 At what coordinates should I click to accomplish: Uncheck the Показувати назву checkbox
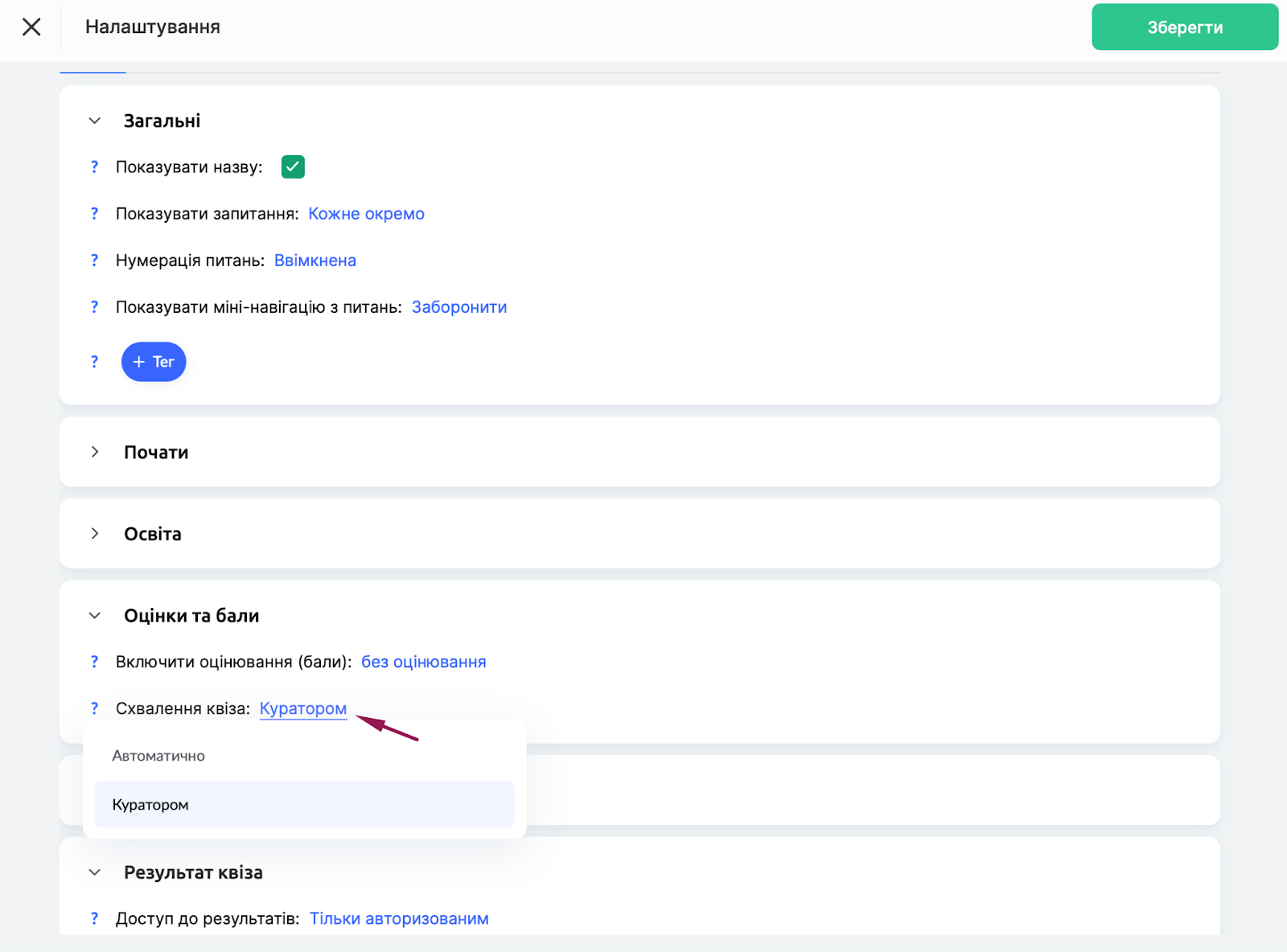tap(293, 167)
